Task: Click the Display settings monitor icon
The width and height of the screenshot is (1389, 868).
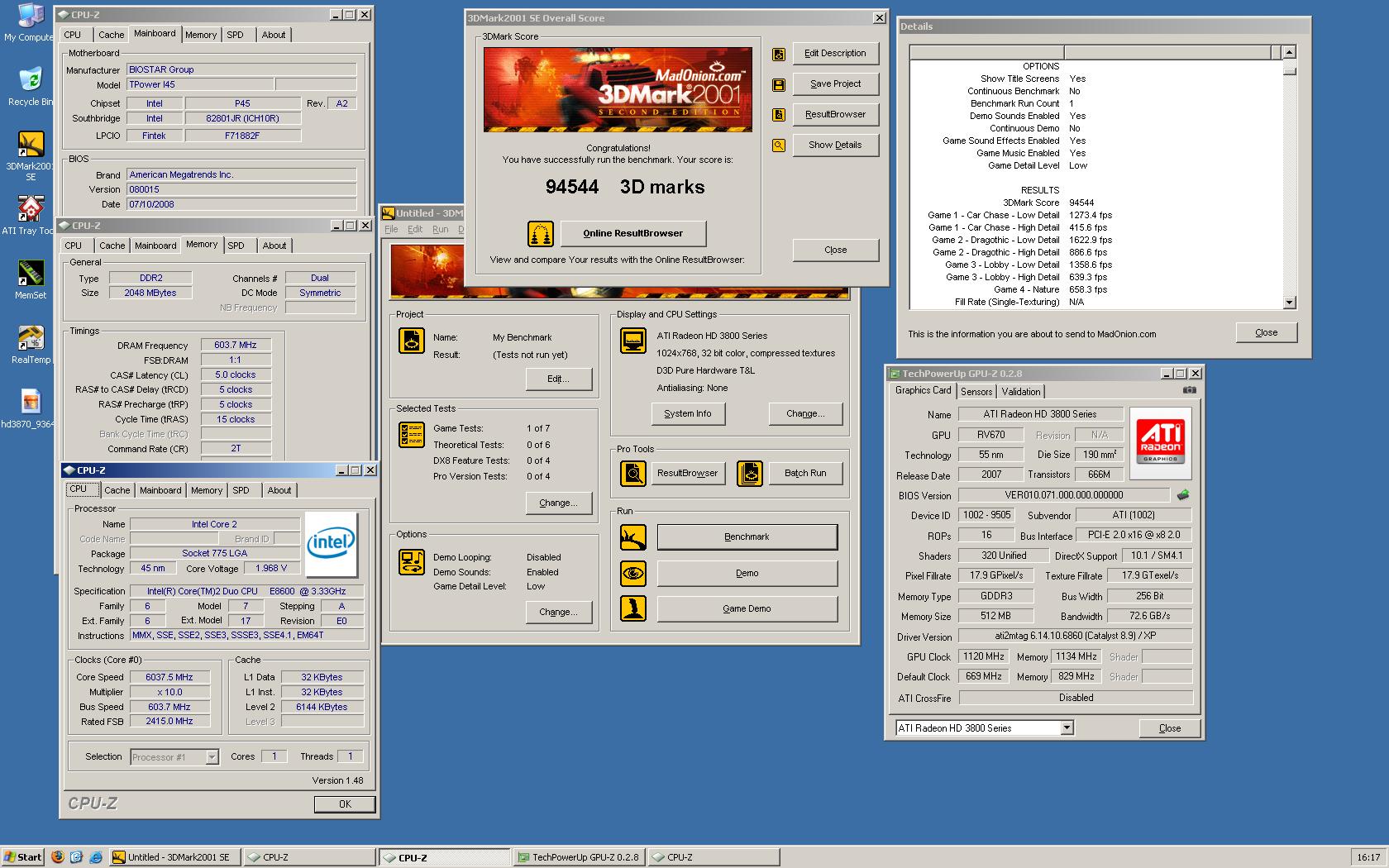Action: (x=633, y=340)
